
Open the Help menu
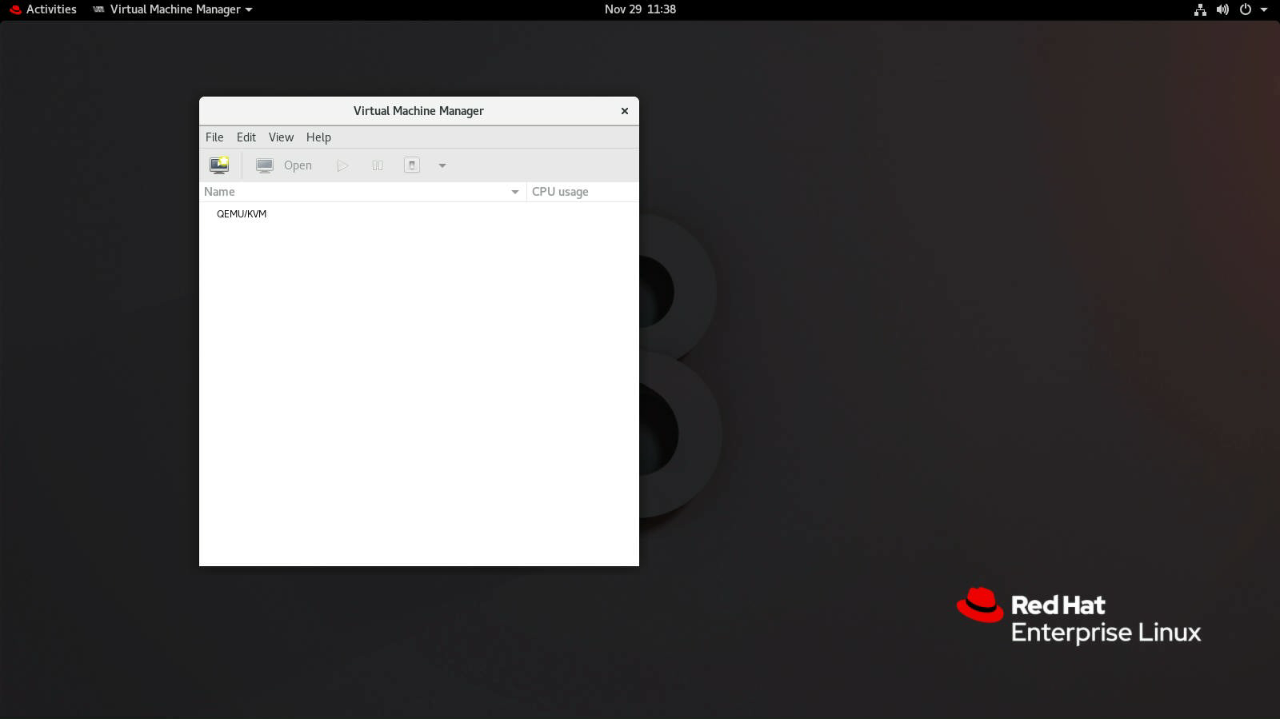pyautogui.click(x=318, y=137)
